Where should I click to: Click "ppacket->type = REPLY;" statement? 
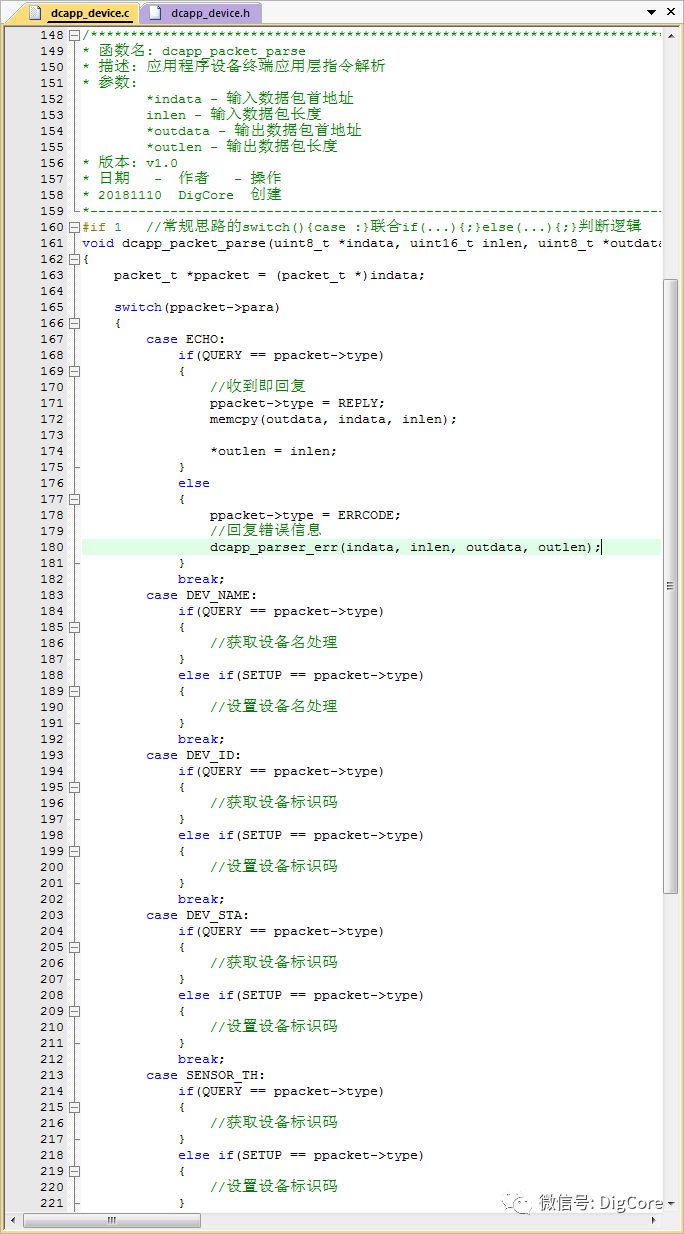tap(297, 403)
